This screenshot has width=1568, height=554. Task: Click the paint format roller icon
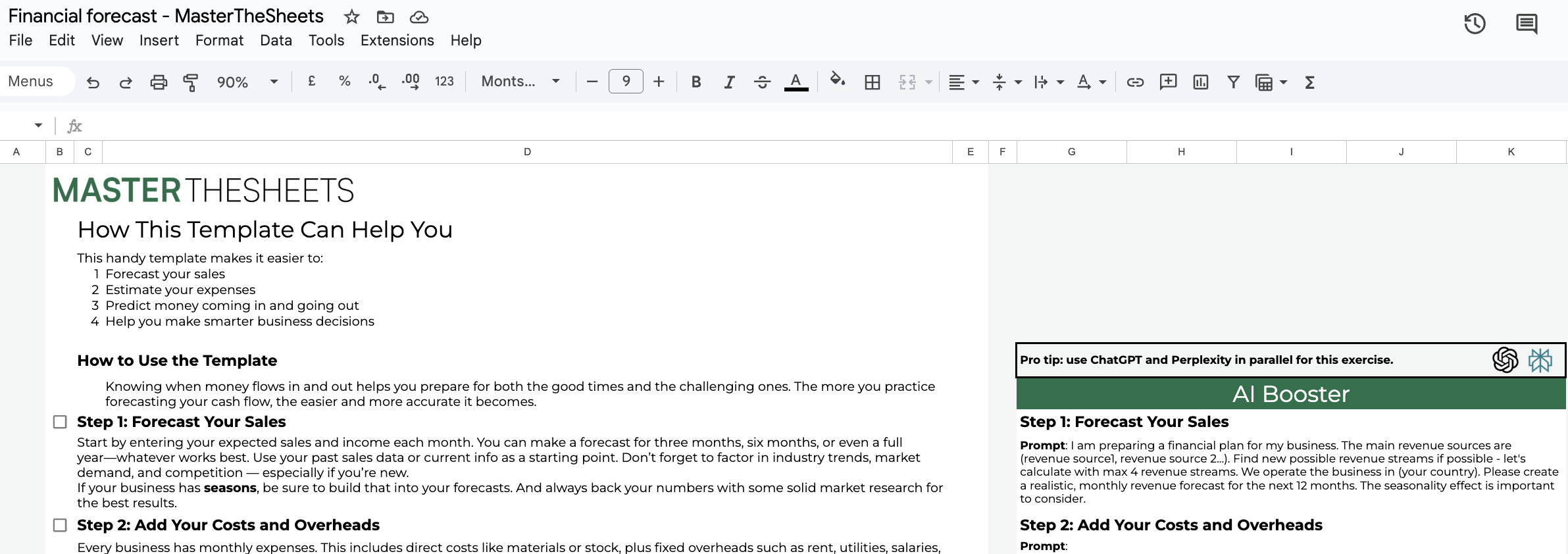[x=191, y=82]
